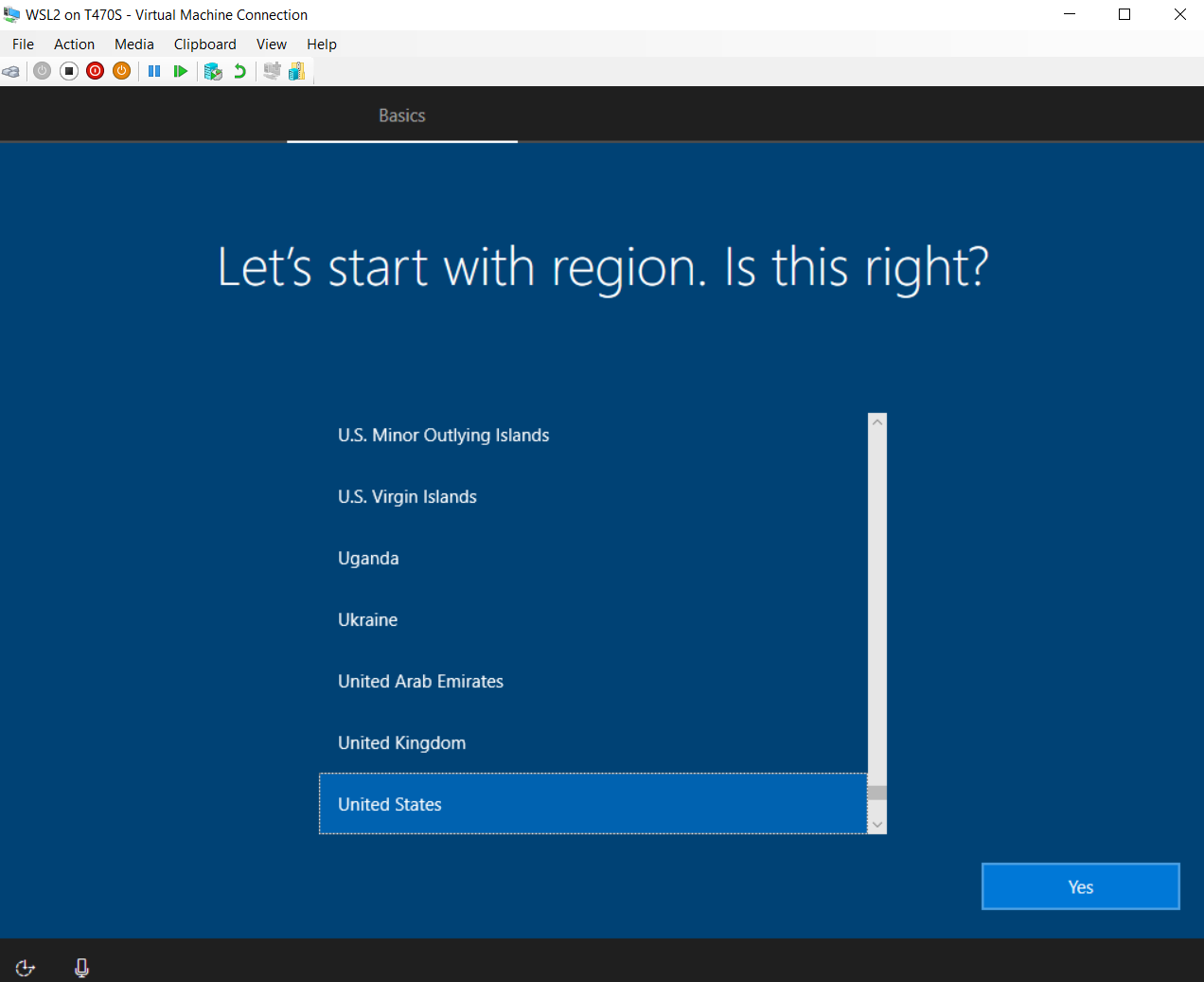
Task: Select Uganda in the region list
Action: (368, 558)
